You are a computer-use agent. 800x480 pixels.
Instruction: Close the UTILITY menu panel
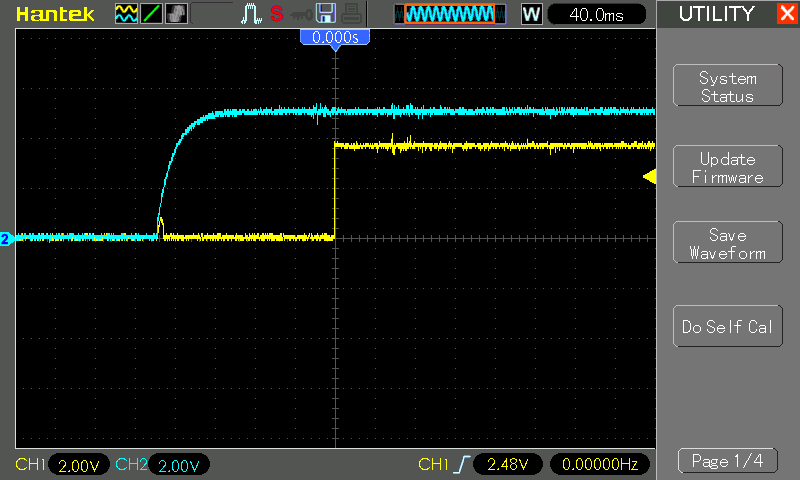pyautogui.click(x=786, y=14)
